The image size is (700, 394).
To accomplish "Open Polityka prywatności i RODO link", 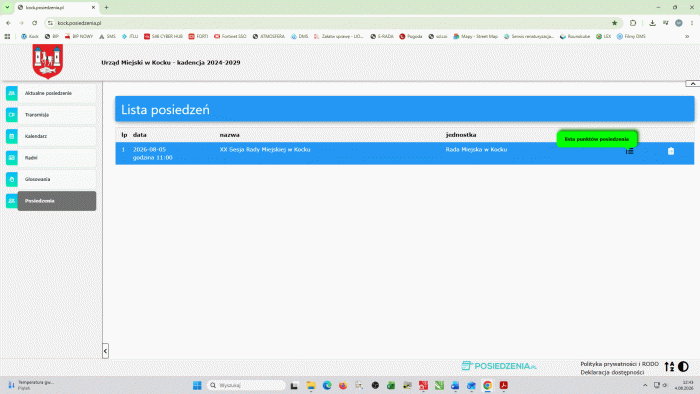I will click(619, 364).
